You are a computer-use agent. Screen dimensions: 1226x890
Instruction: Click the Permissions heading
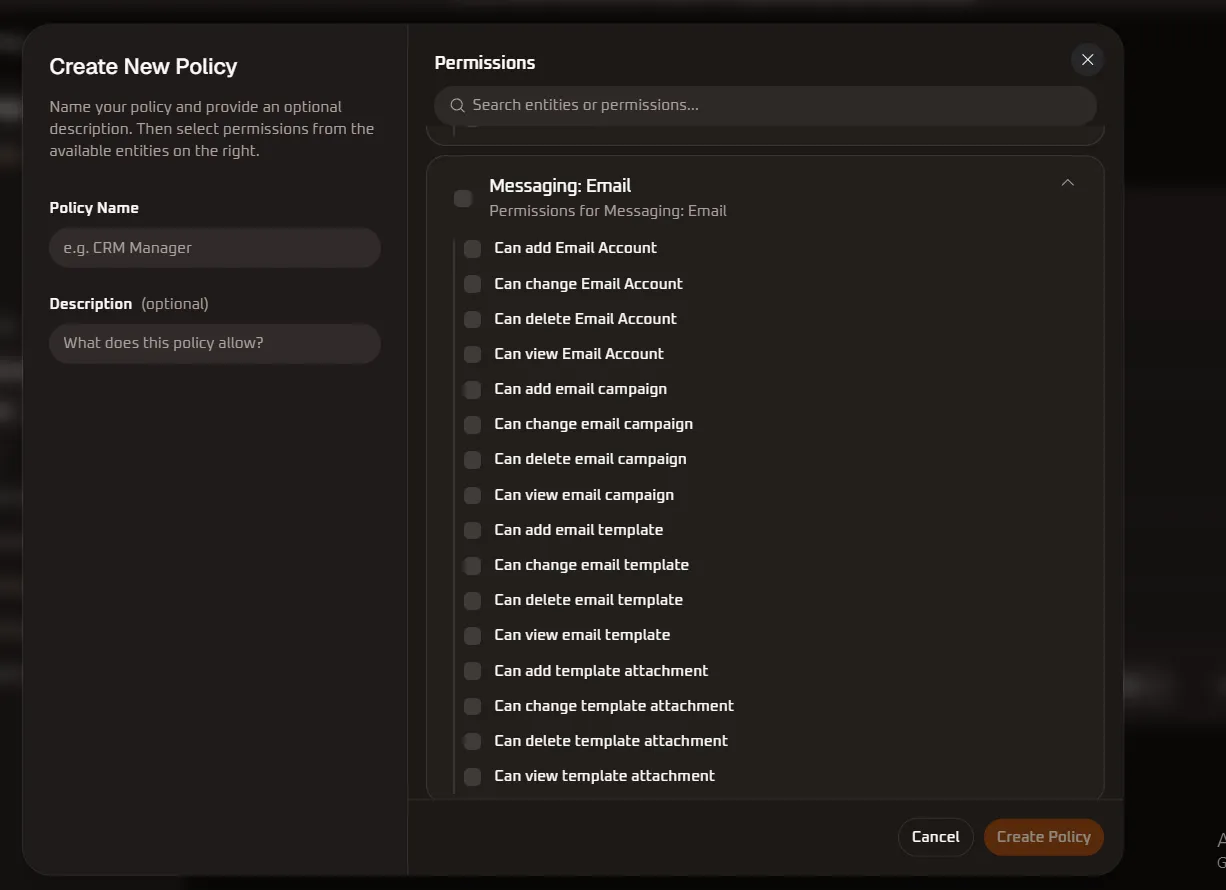pyautogui.click(x=485, y=63)
